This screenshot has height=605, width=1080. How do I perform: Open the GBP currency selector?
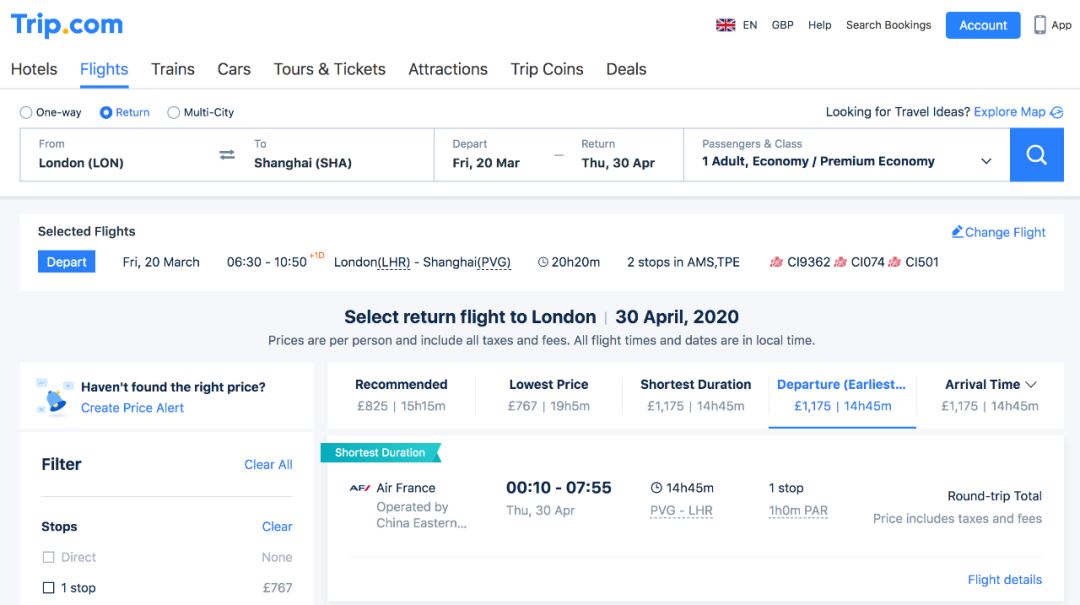coord(782,25)
